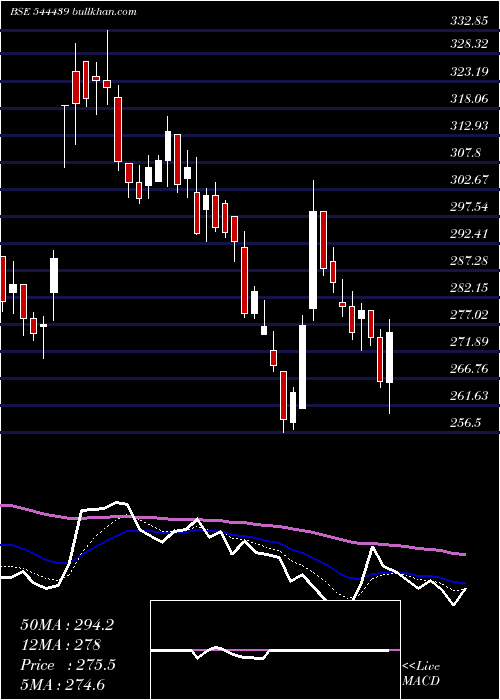The image size is (500, 700).
Task: Click the 50MA : 294.2 readout
Action: click(67, 625)
